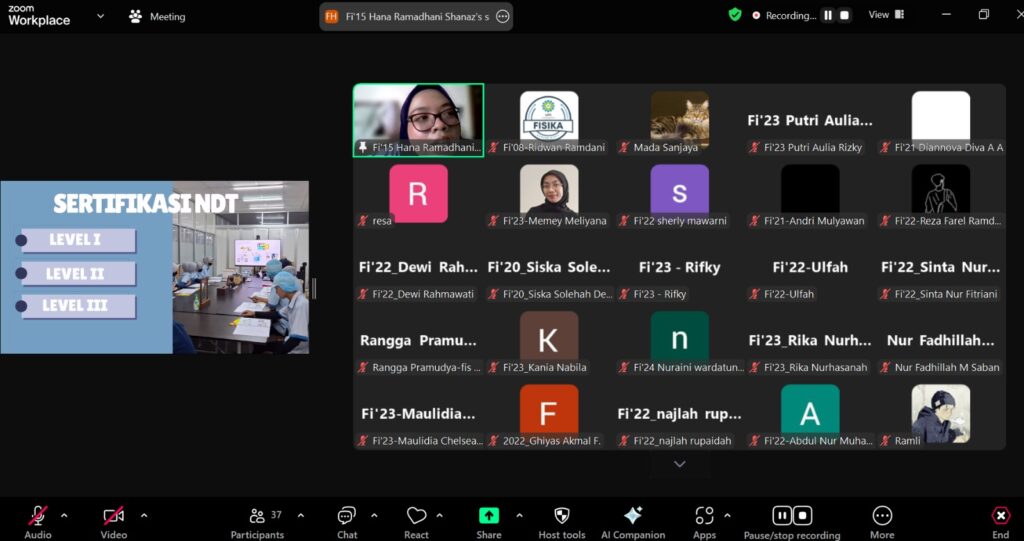The height and width of the screenshot is (541, 1024).
Task: Expand the video options arrow
Action: (x=143, y=516)
